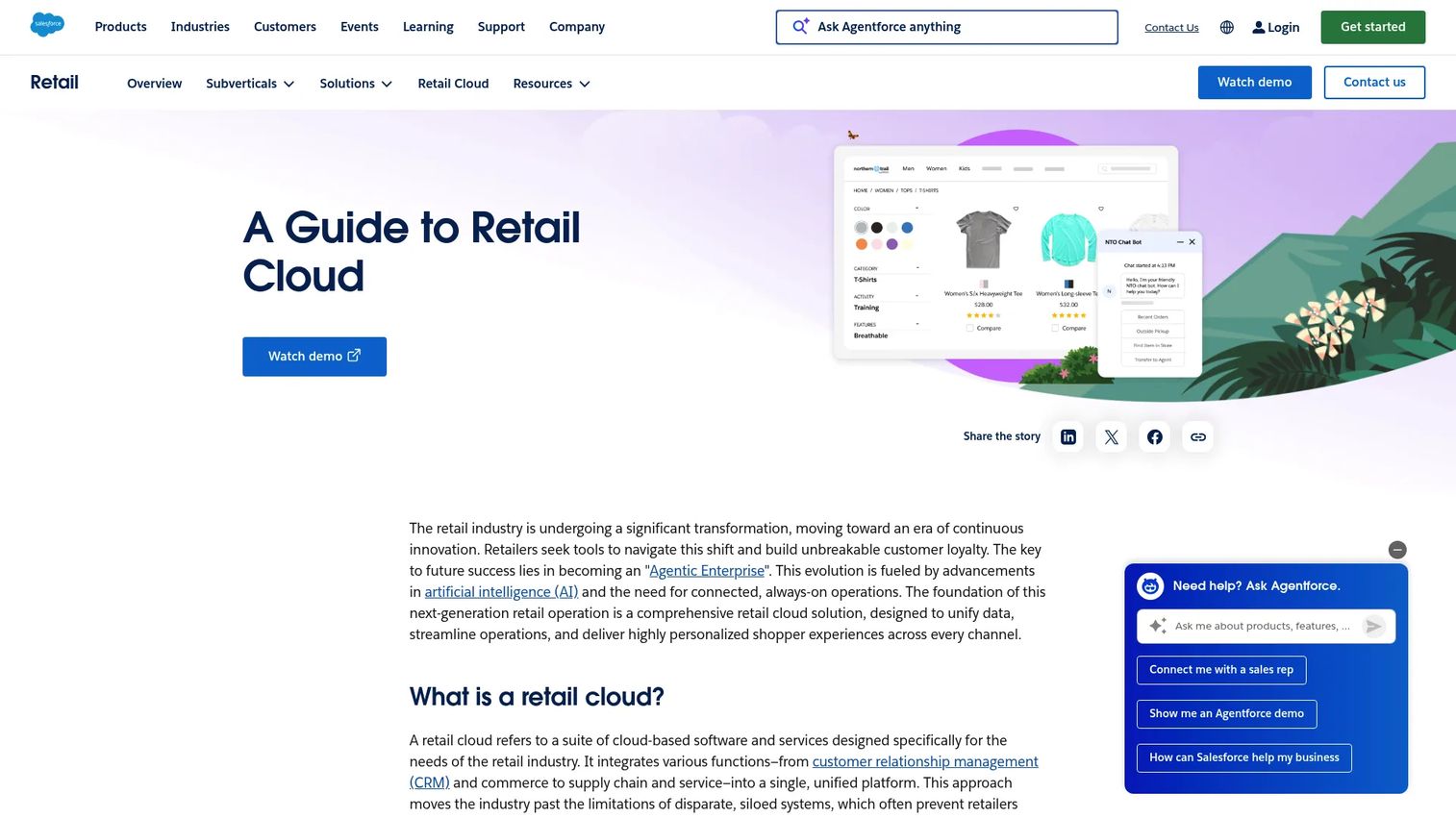Screen dimensions: 1456x818
Task: Go to the Retail Overview tab
Action: pyautogui.click(x=154, y=84)
